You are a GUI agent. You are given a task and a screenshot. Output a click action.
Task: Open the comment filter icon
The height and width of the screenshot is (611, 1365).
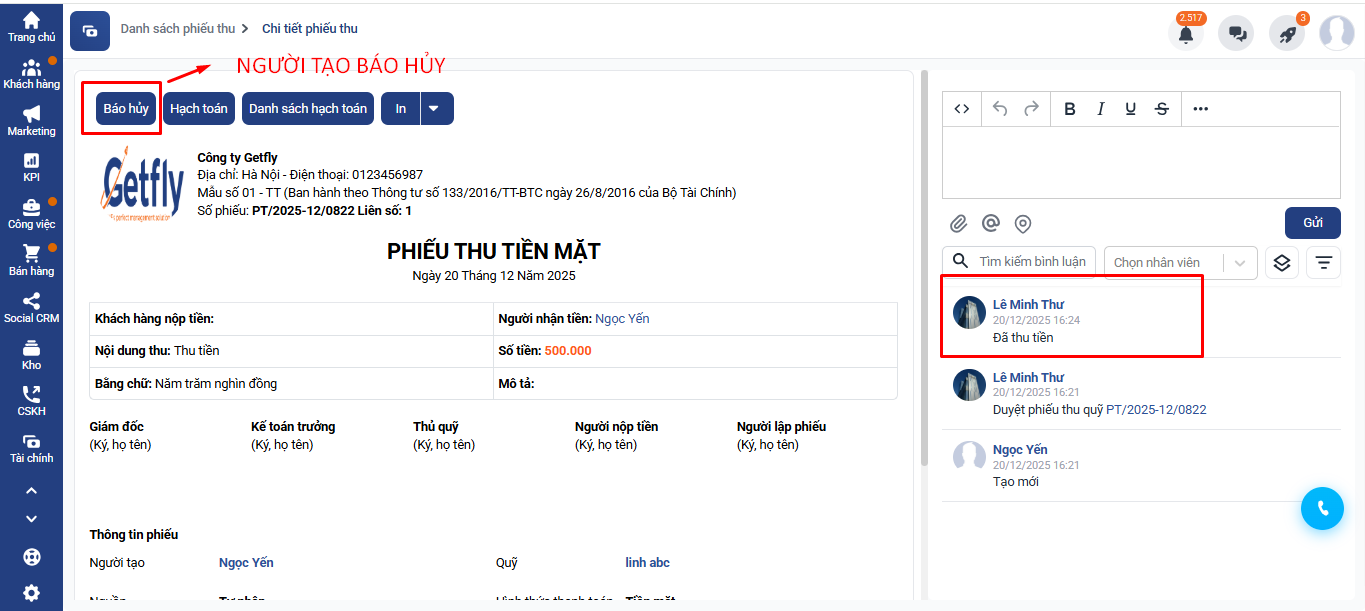pos(1323,263)
